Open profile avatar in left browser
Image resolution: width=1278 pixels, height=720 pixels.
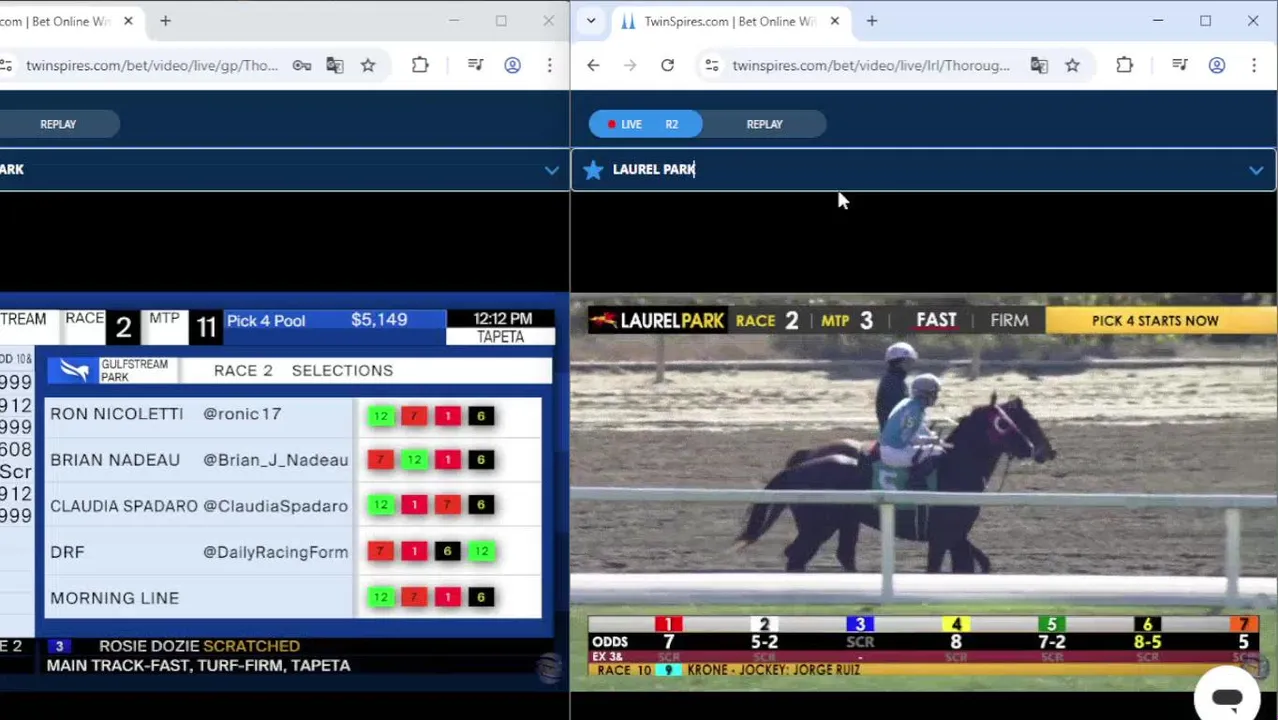[512, 65]
